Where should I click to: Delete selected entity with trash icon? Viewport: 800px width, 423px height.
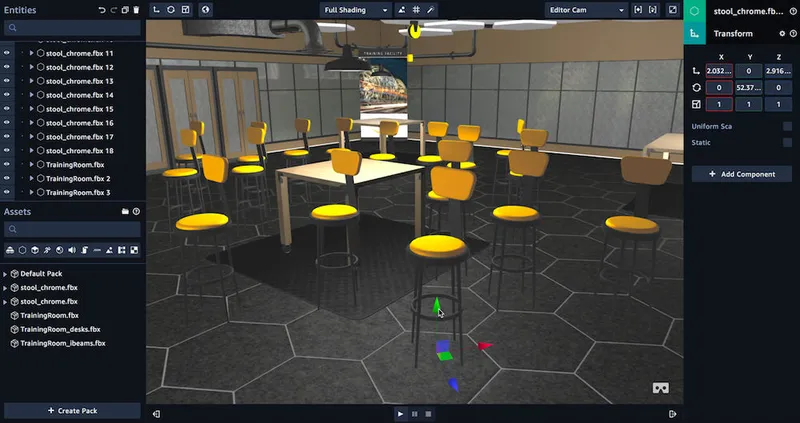(136, 10)
